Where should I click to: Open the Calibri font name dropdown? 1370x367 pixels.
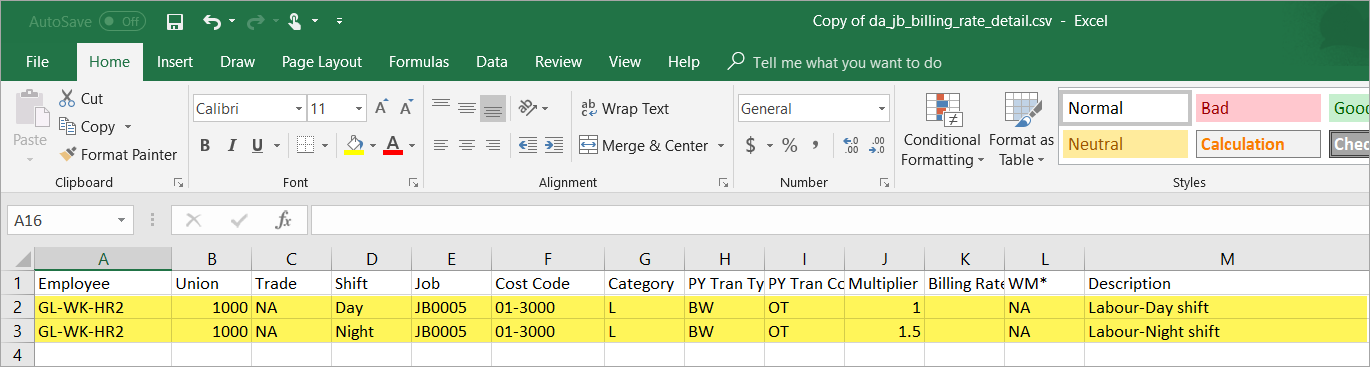[x=299, y=108]
